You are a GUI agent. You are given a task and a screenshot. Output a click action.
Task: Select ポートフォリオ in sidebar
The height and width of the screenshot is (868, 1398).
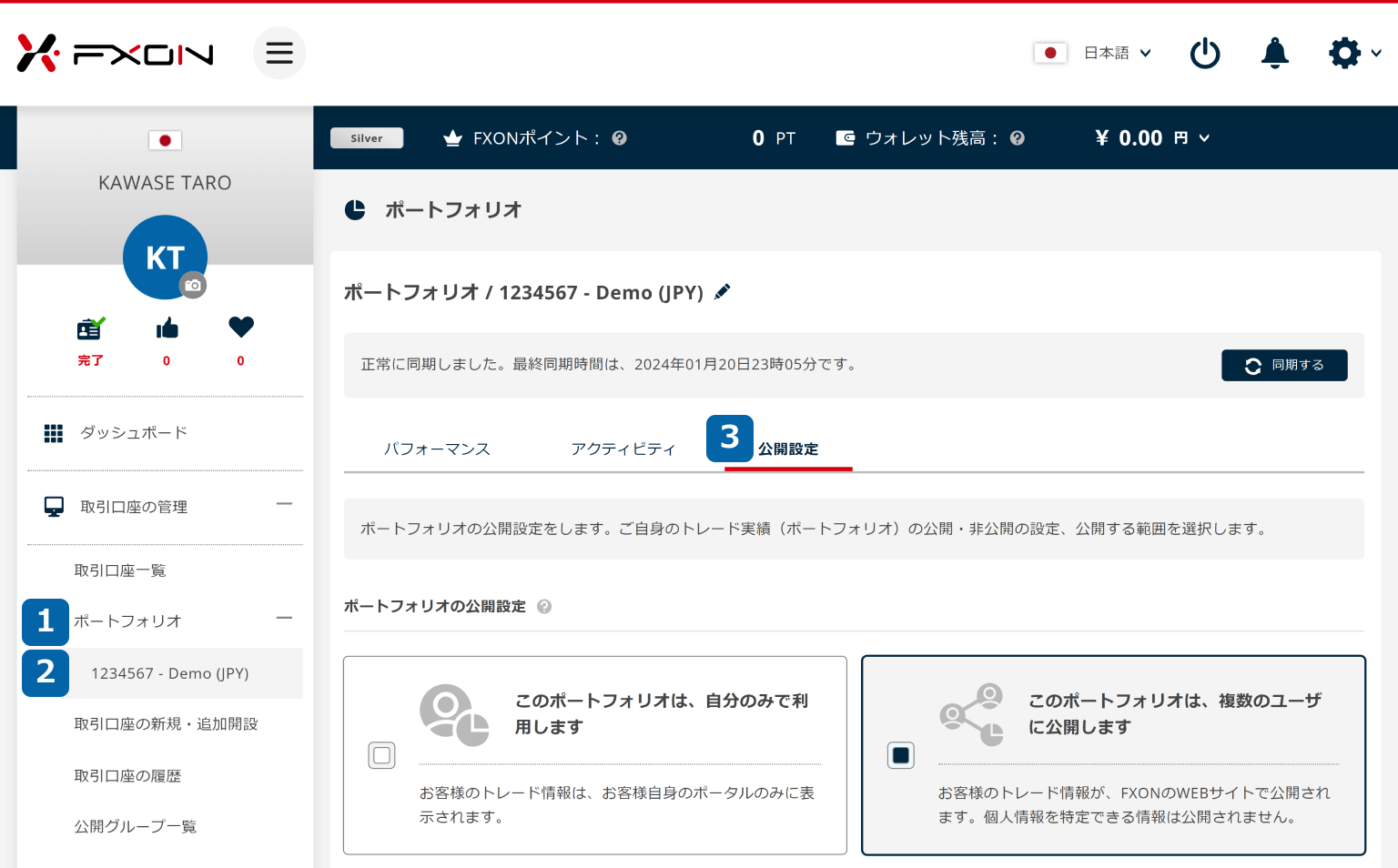127,621
